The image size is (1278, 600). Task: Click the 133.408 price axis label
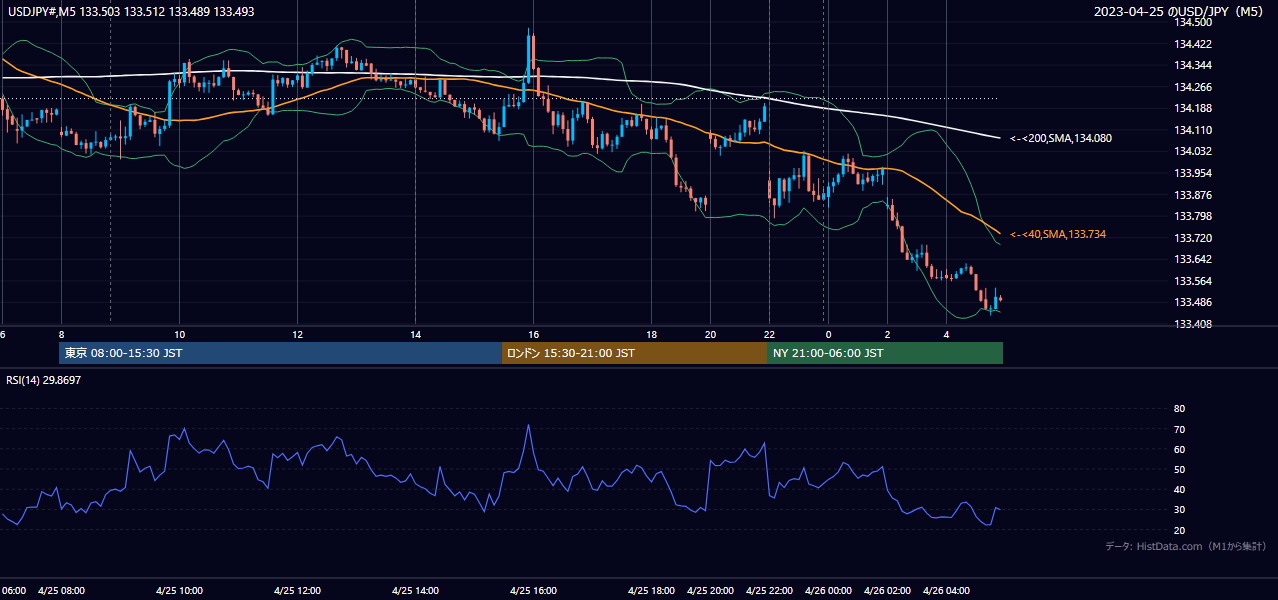point(1192,324)
